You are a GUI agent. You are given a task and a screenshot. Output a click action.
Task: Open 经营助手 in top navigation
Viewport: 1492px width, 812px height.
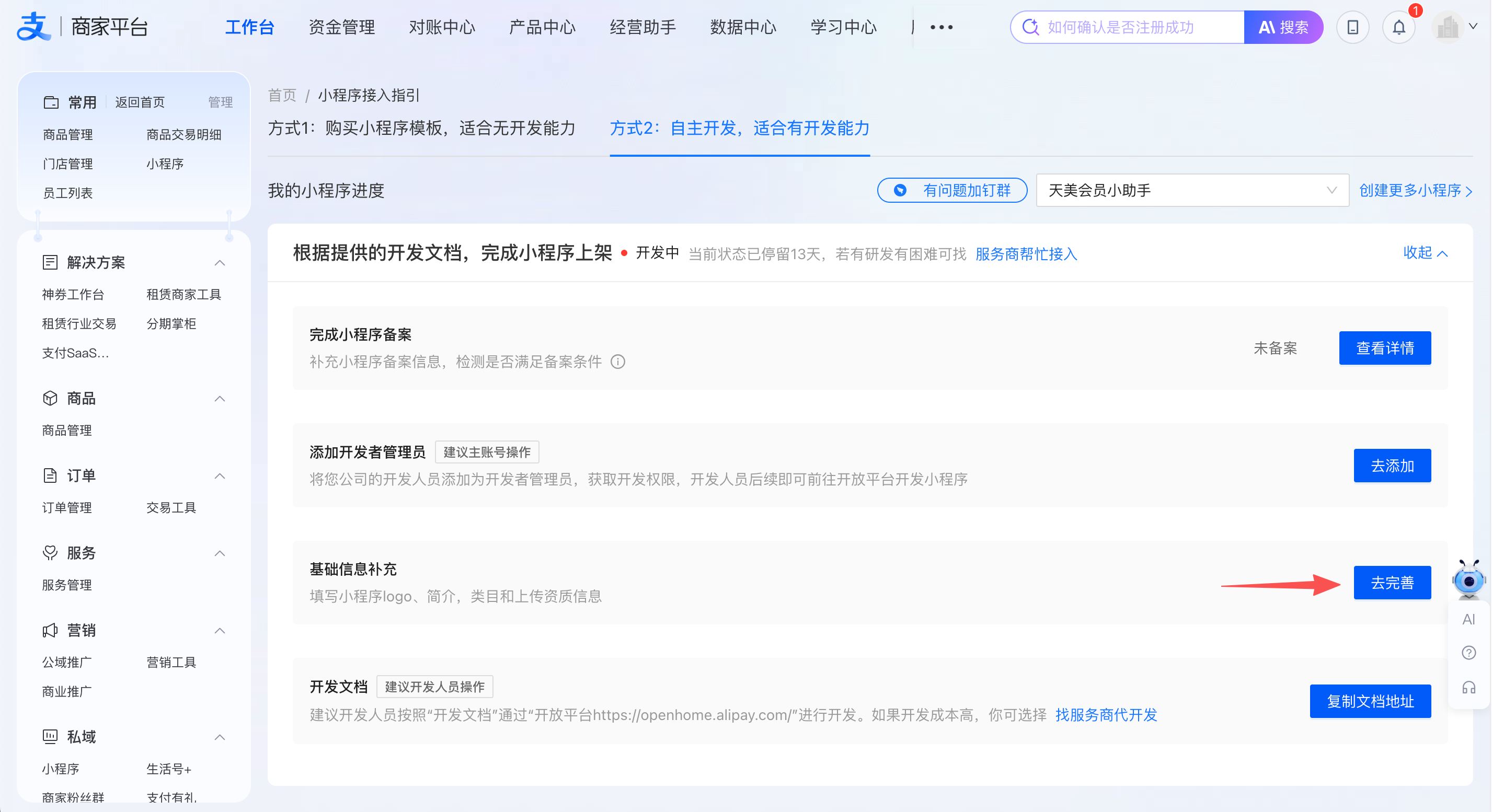pyautogui.click(x=643, y=27)
